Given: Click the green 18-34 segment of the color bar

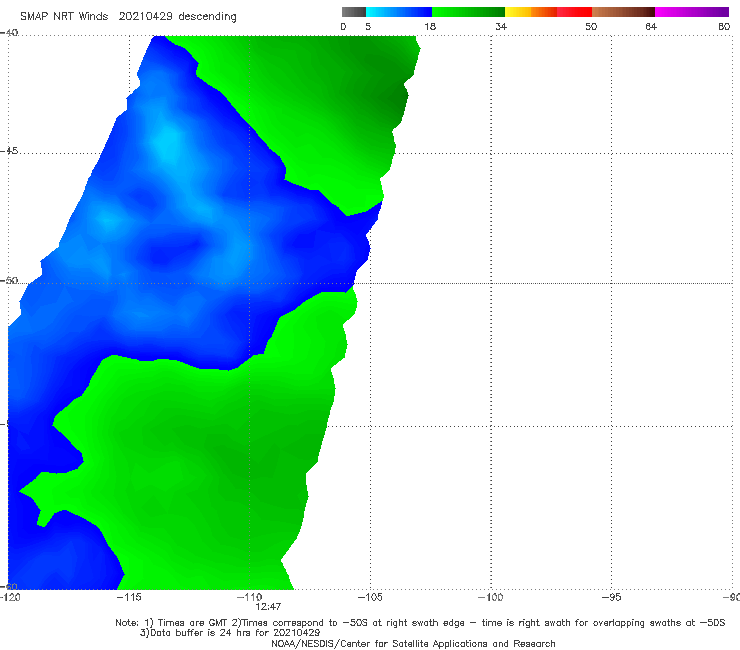Looking at the screenshot, I should coord(469,12).
